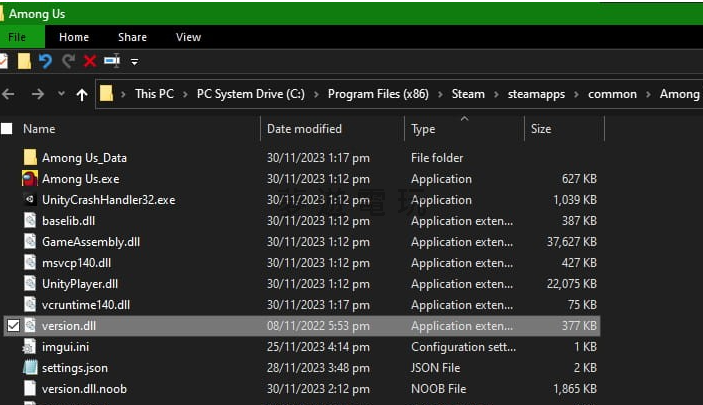The width and height of the screenshot is (703, 405).
Task: Select the Among Us.exe application icon
Action: point(30,179)
